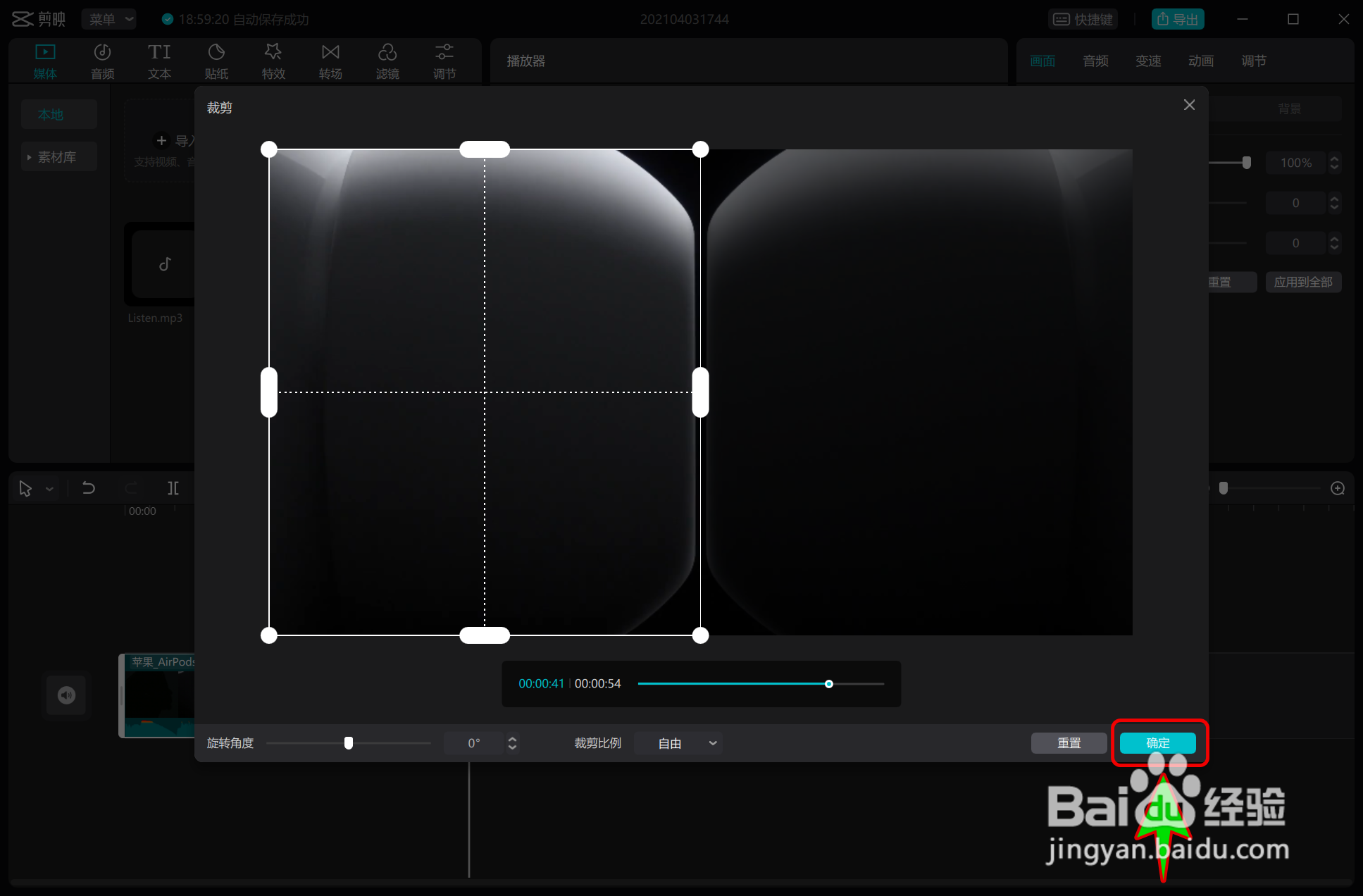Expand the 素材库 material library
The image size is (1363, 896).
[58, 157]
